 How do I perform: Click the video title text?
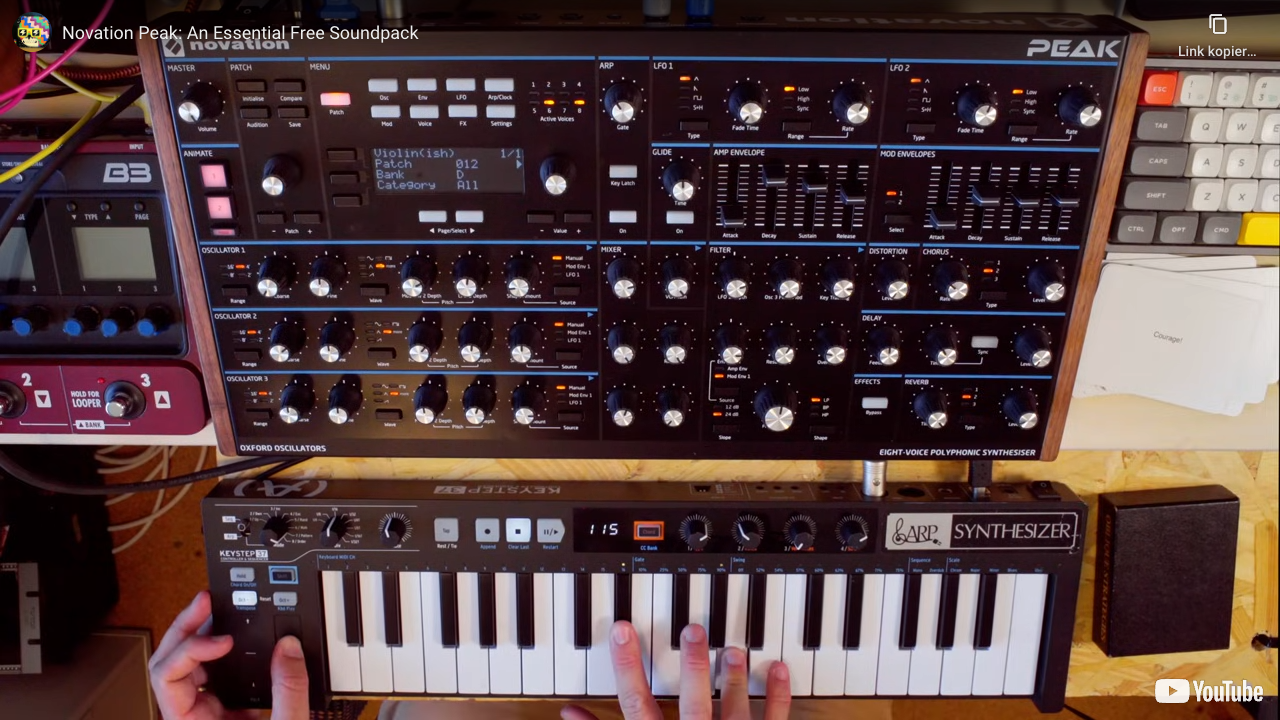(x=240, y=33)
